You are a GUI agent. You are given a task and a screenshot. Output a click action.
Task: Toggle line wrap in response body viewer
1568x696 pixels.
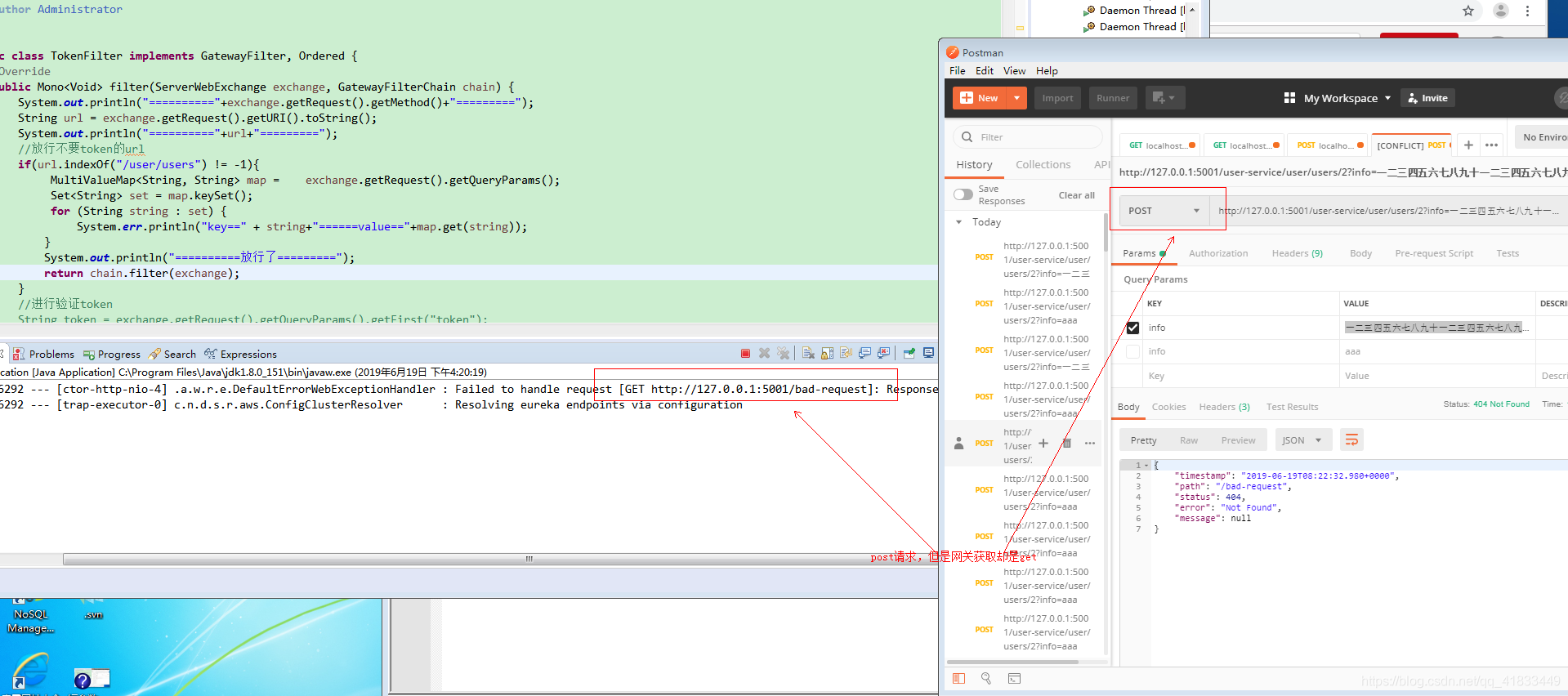coord(1351,440)
